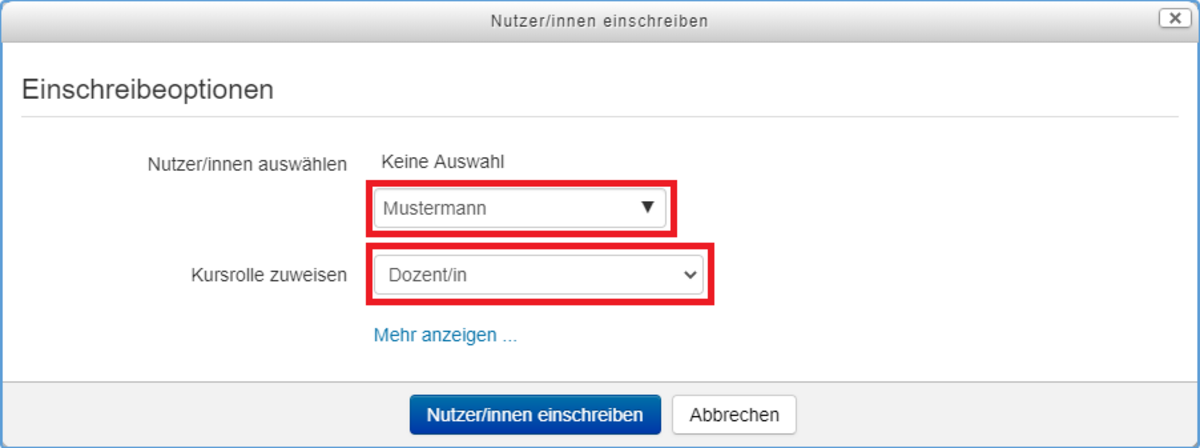Click the word Mustermann in the search box
This screenshot has width=1200, height=448.
pyautogui.click(x=434, y=209)
